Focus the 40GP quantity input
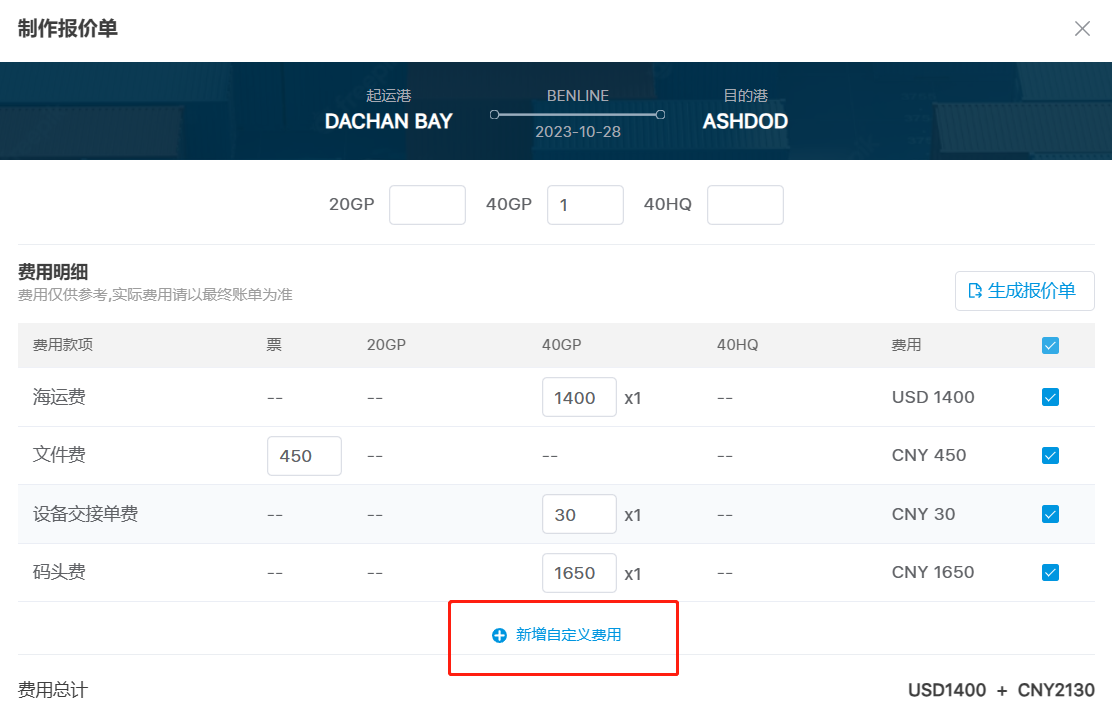Viewport: 1112px width, 720px height. [x=585, y=205]
